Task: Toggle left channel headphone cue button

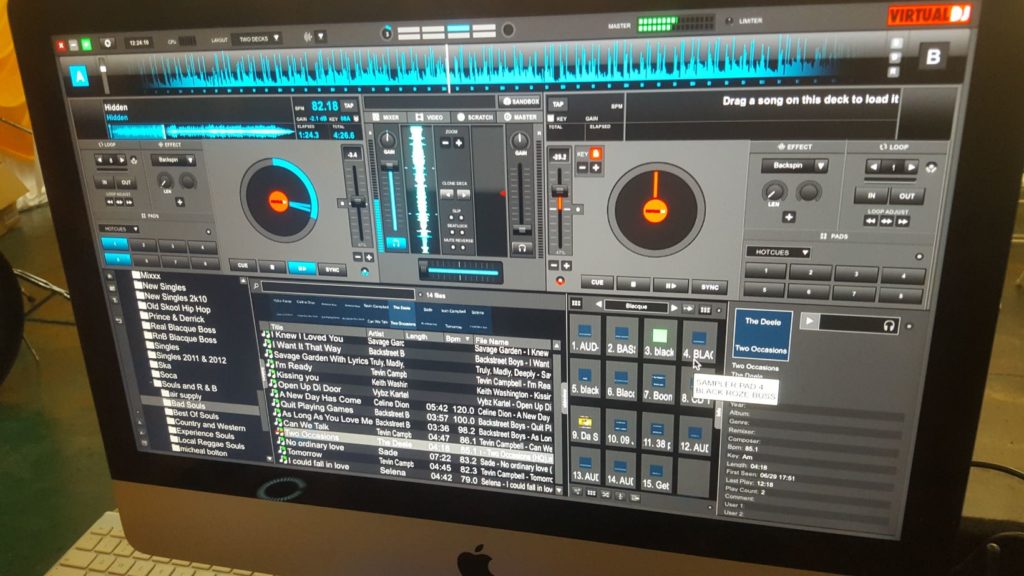Action: (x=395, y=243)
